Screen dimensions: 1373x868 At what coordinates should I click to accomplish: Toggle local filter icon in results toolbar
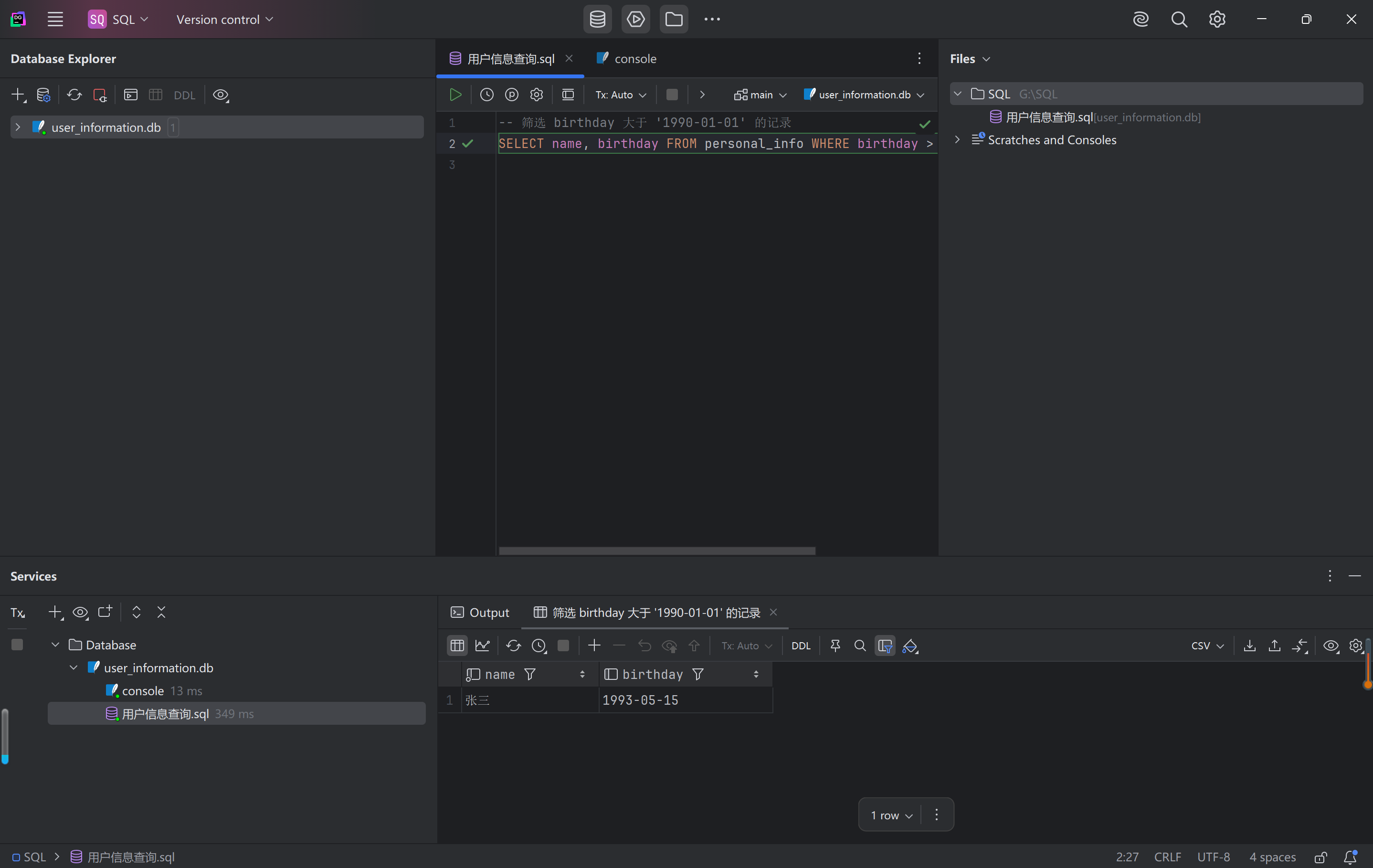click(885, 646)
